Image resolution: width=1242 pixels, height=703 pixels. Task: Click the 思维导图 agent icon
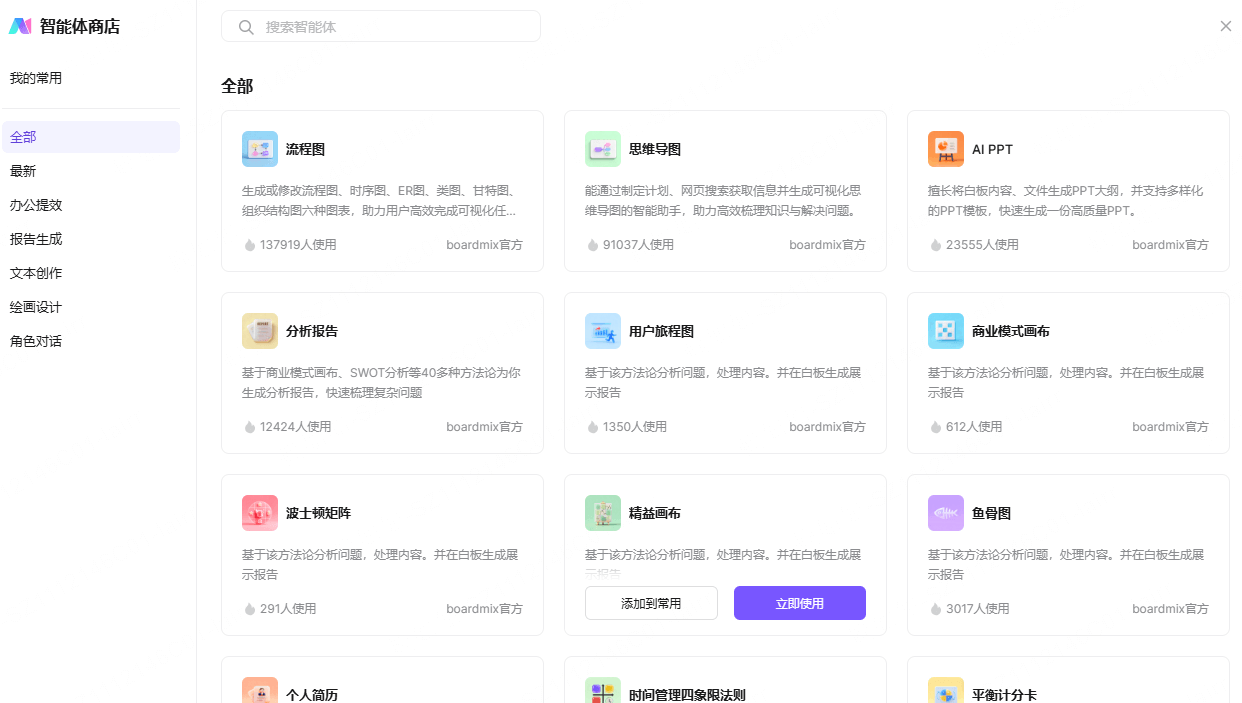click(603, 149)
